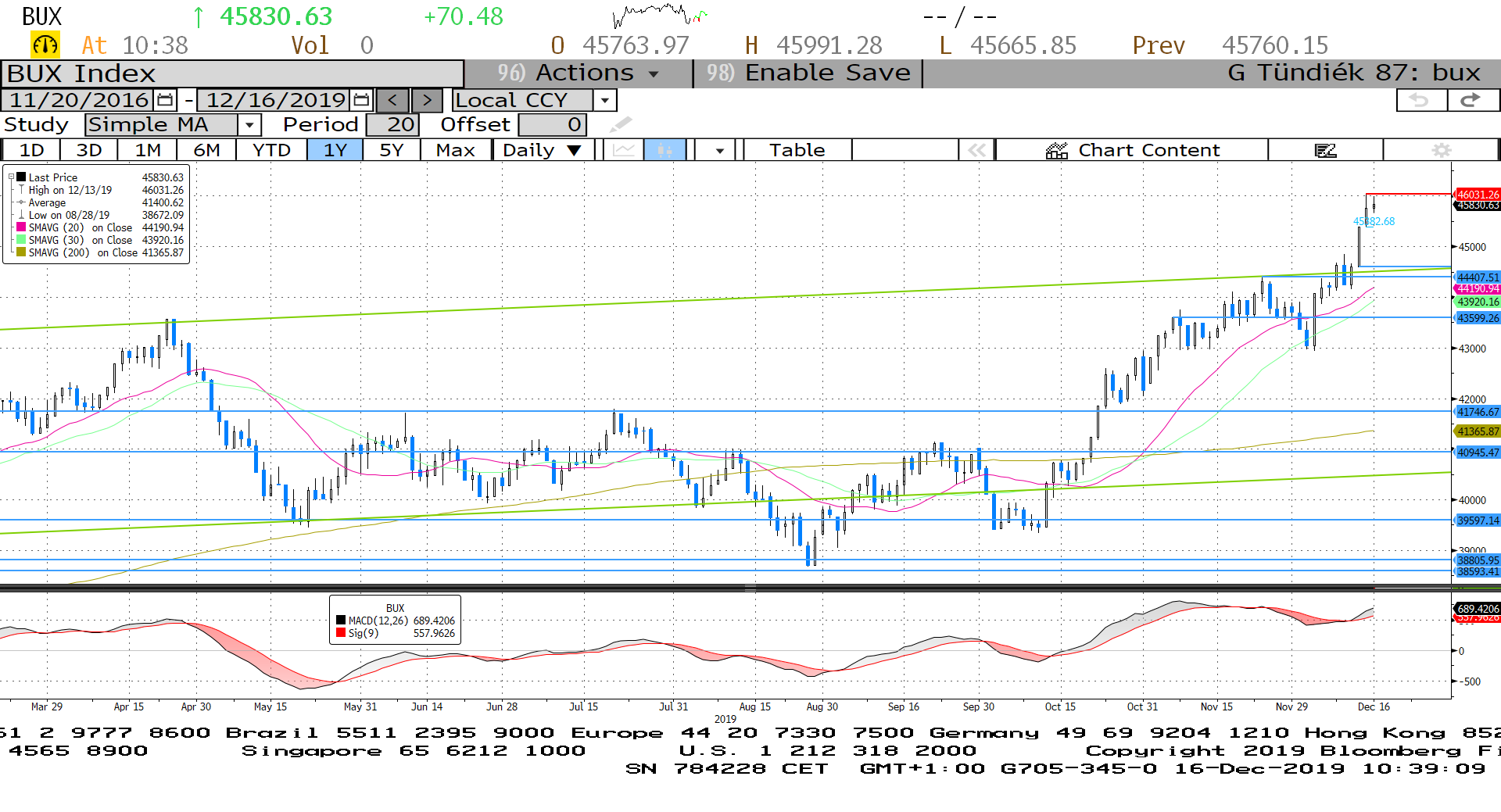This screenshot has width=1501, height=812.
Task: Click the Prev value 45760.15
Action: pyautogui.click(x=1275, y=45)
